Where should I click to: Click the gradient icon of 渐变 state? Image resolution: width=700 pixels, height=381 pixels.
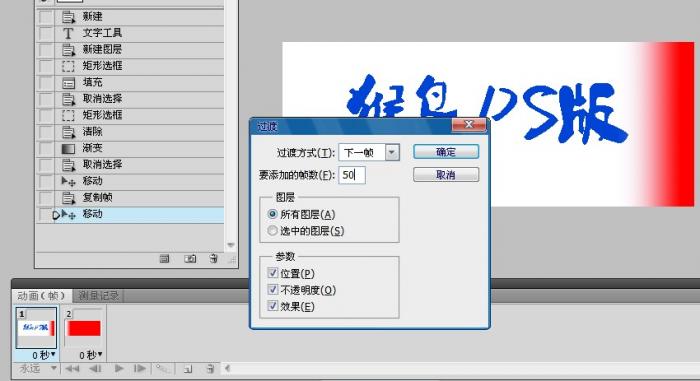click(68, 148)
